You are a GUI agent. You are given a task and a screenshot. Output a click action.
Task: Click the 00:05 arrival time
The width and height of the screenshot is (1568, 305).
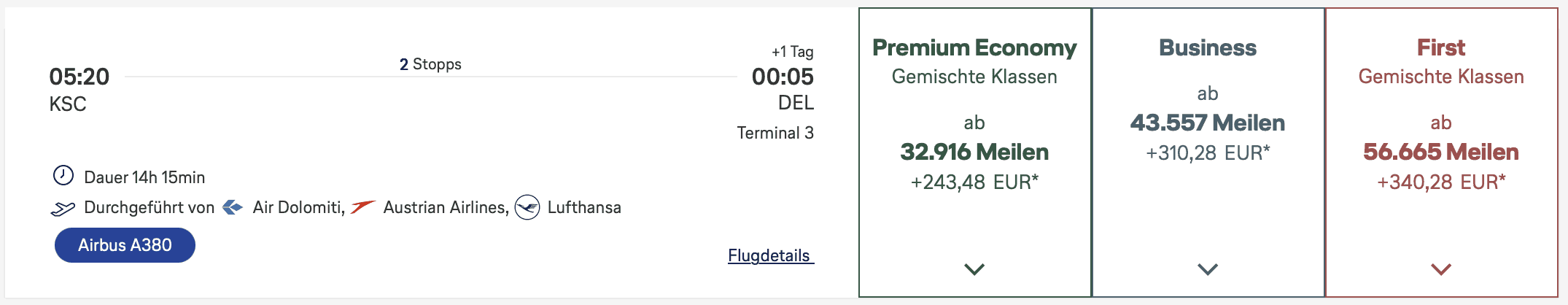pos(783,77)
